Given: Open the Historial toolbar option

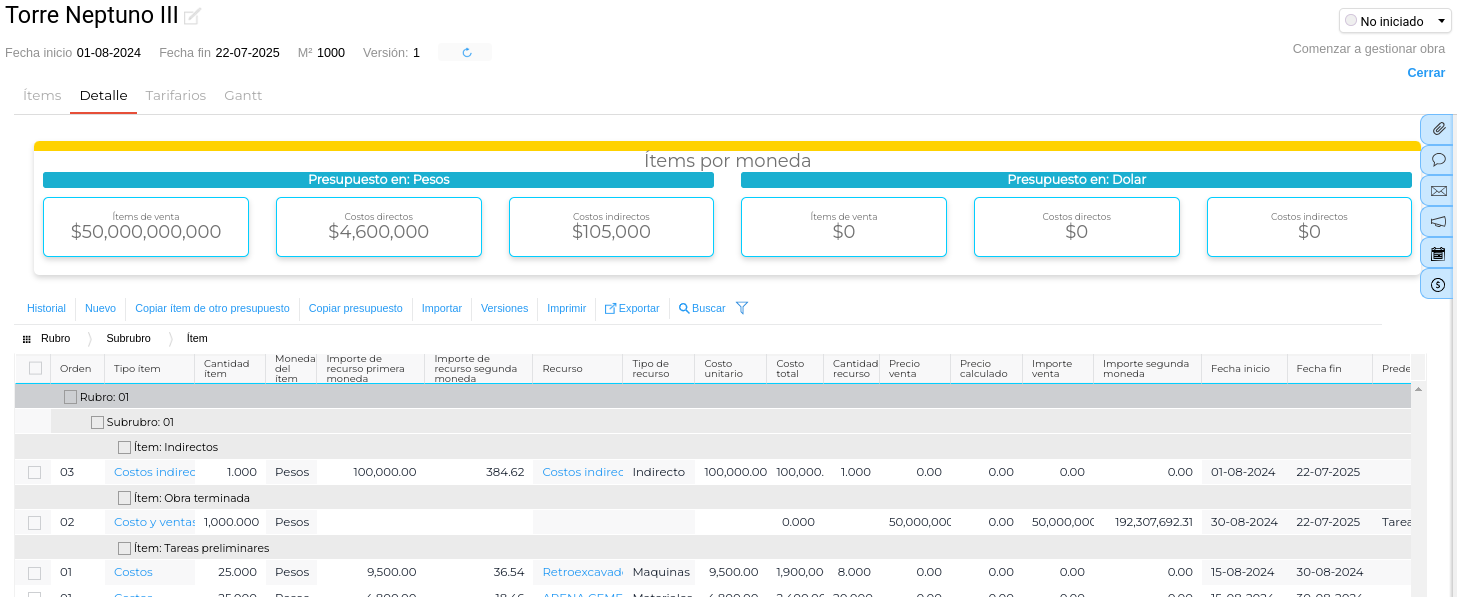Looking at the screenshot, I should pos(46,308).
